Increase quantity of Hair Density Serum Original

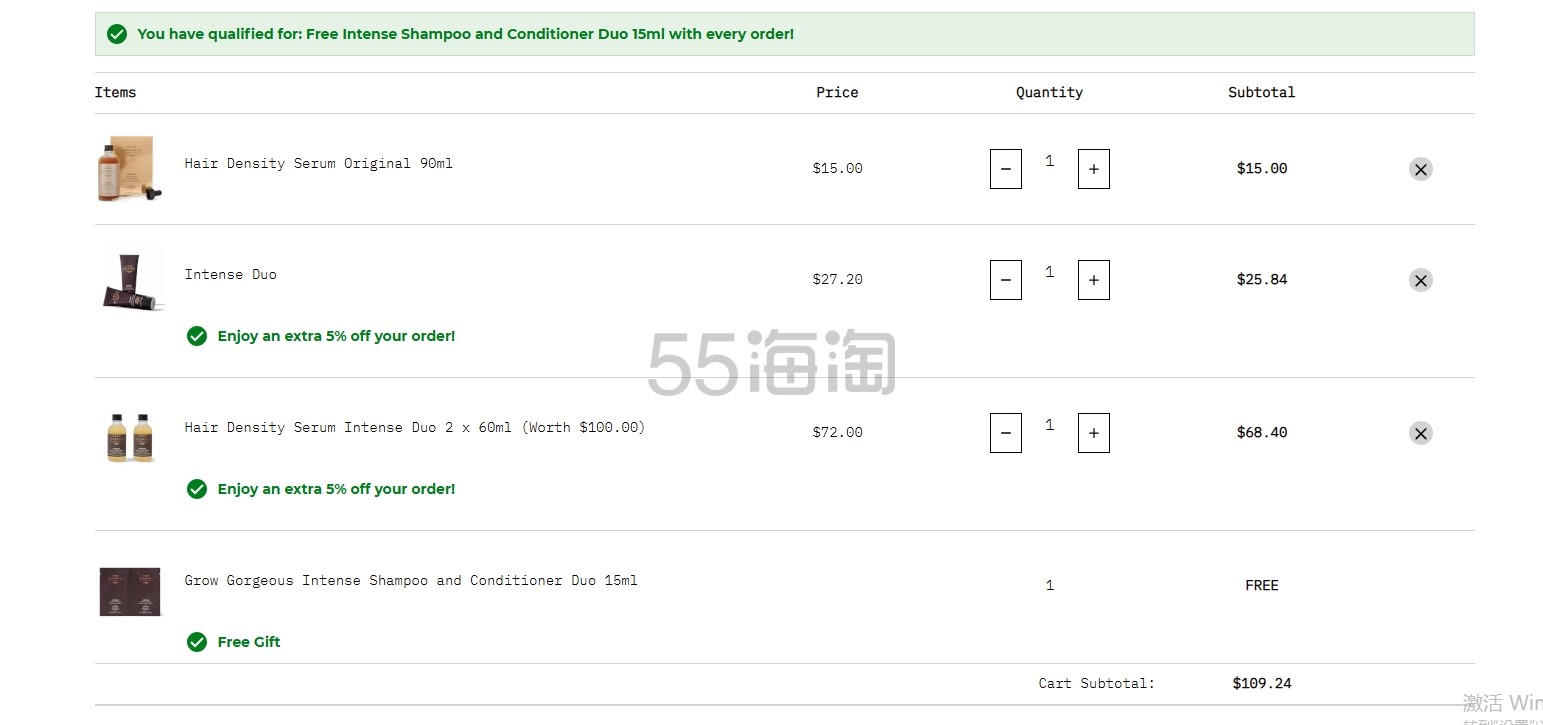(1093, 169)
